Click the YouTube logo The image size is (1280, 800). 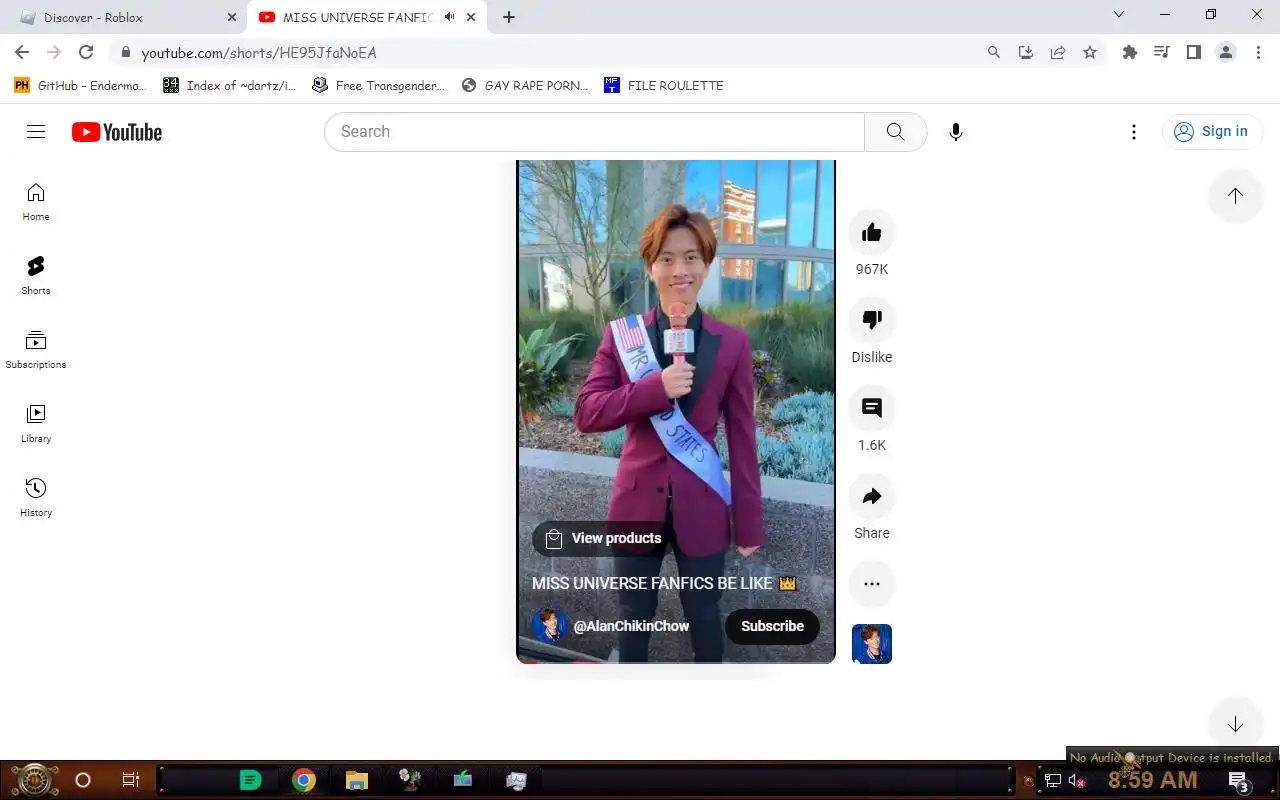click(117, 132)
